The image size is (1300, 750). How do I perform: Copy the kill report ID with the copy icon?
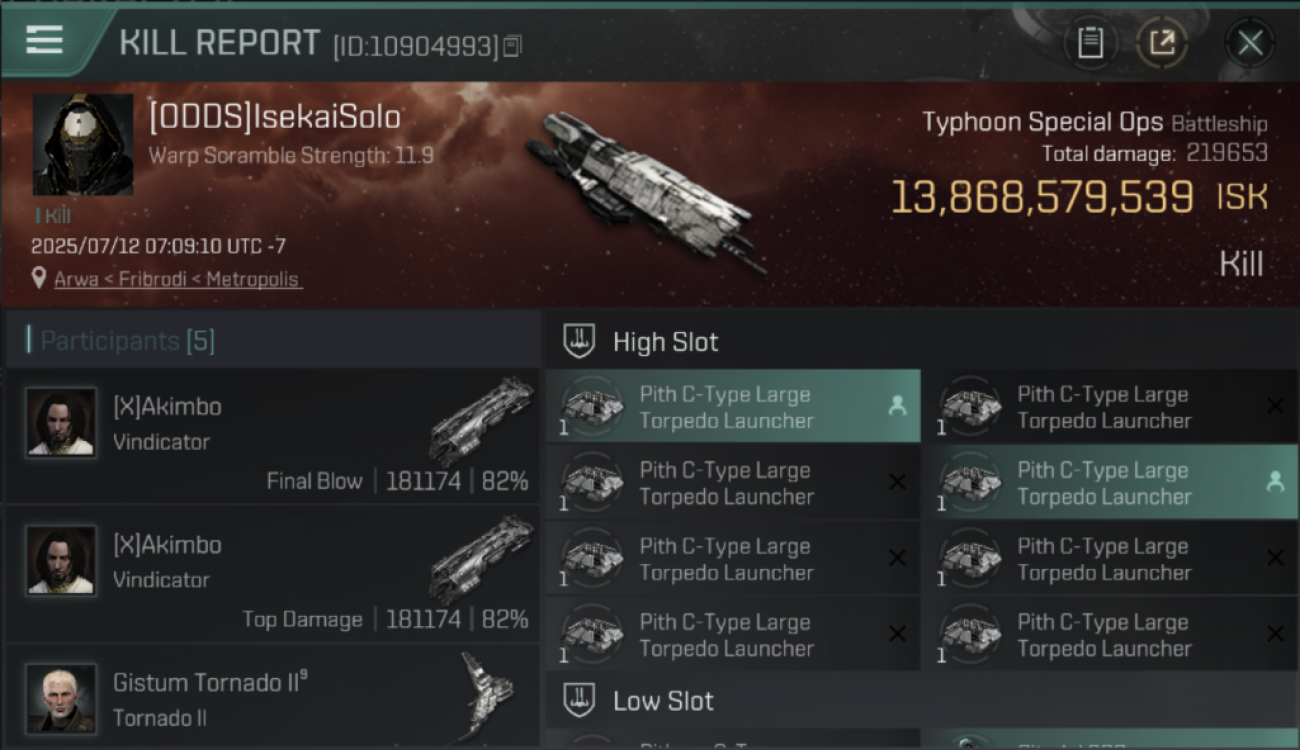coord(512,46)
